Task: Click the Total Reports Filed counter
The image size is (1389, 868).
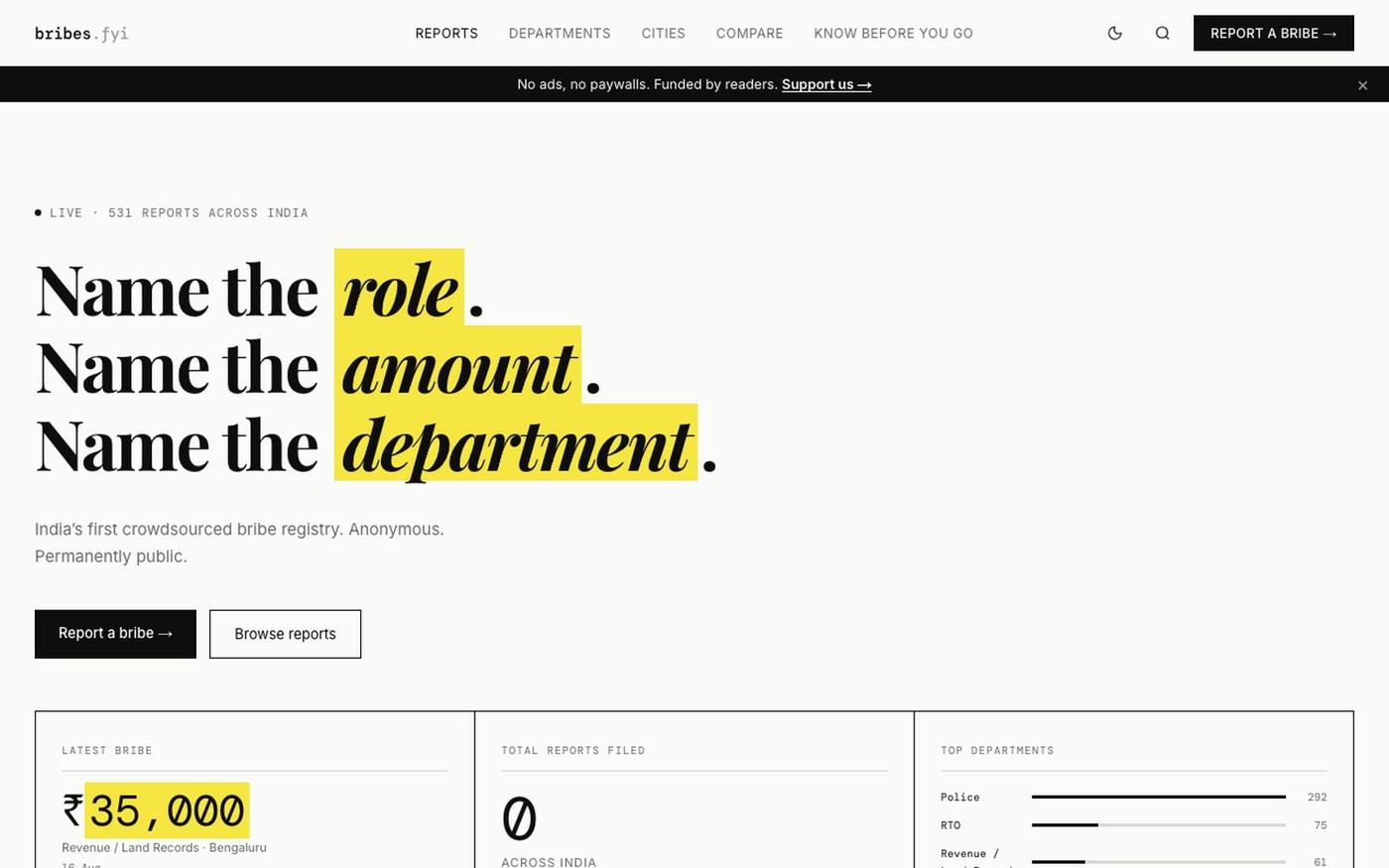Action: [519, 818]
